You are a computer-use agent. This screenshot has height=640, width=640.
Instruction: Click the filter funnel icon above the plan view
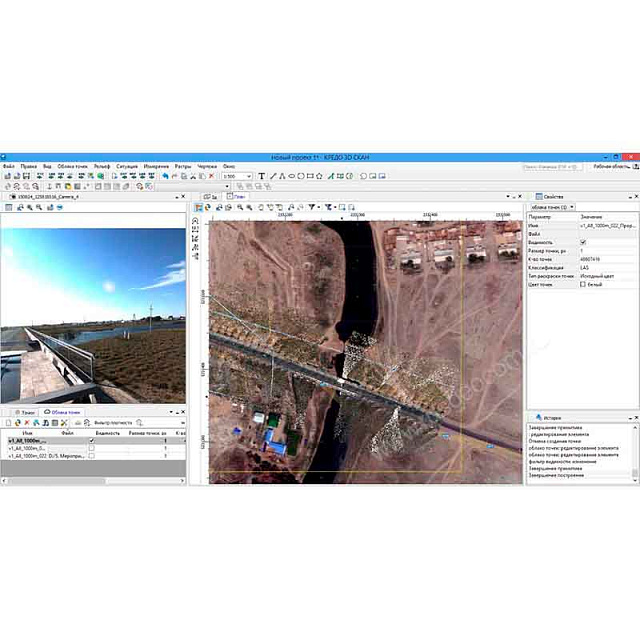click(x=312, y=208)
